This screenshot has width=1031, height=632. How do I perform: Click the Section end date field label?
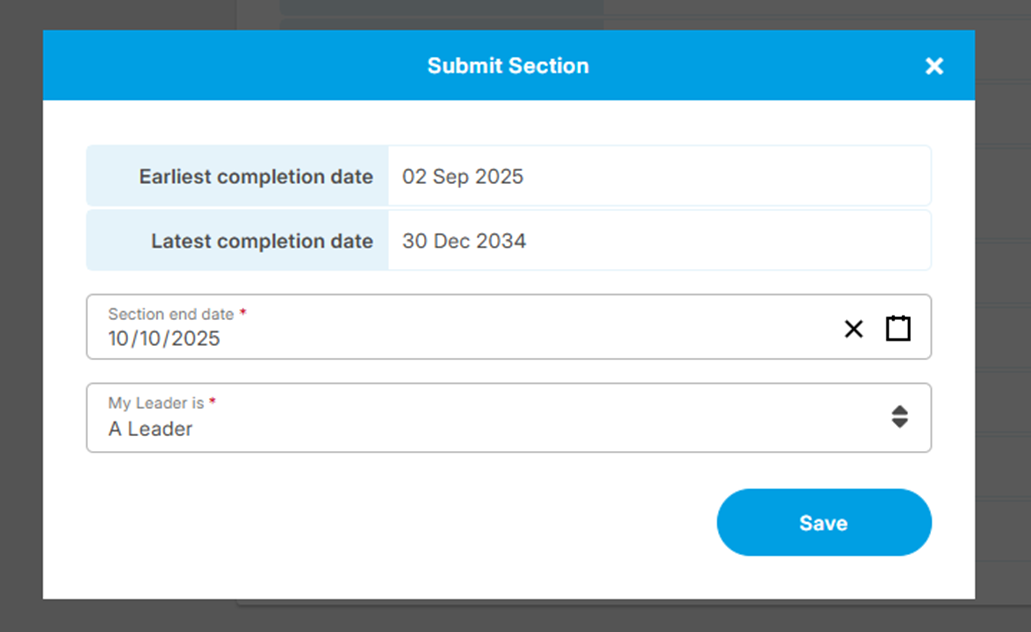(170, 314)
